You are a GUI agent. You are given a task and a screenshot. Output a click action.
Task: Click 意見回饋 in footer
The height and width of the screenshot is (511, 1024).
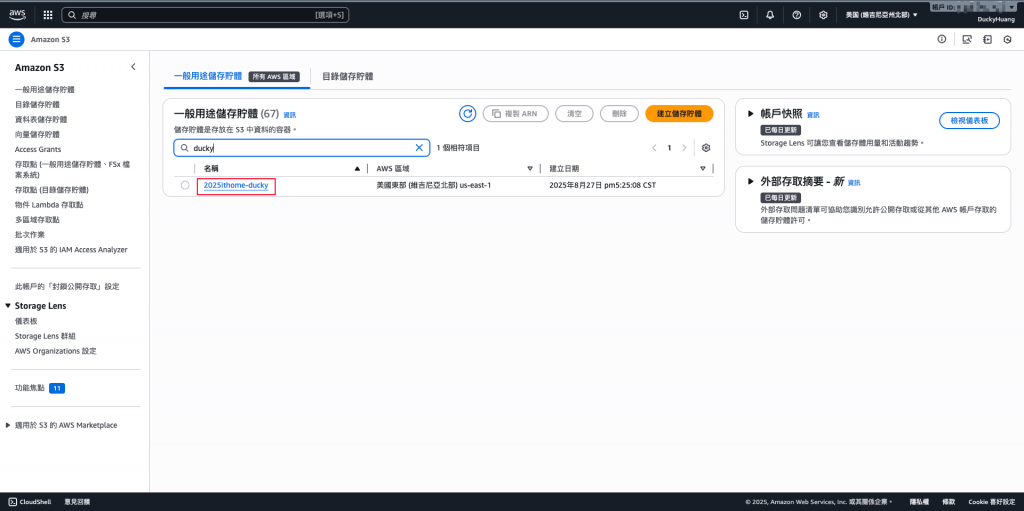coord(77,502)
